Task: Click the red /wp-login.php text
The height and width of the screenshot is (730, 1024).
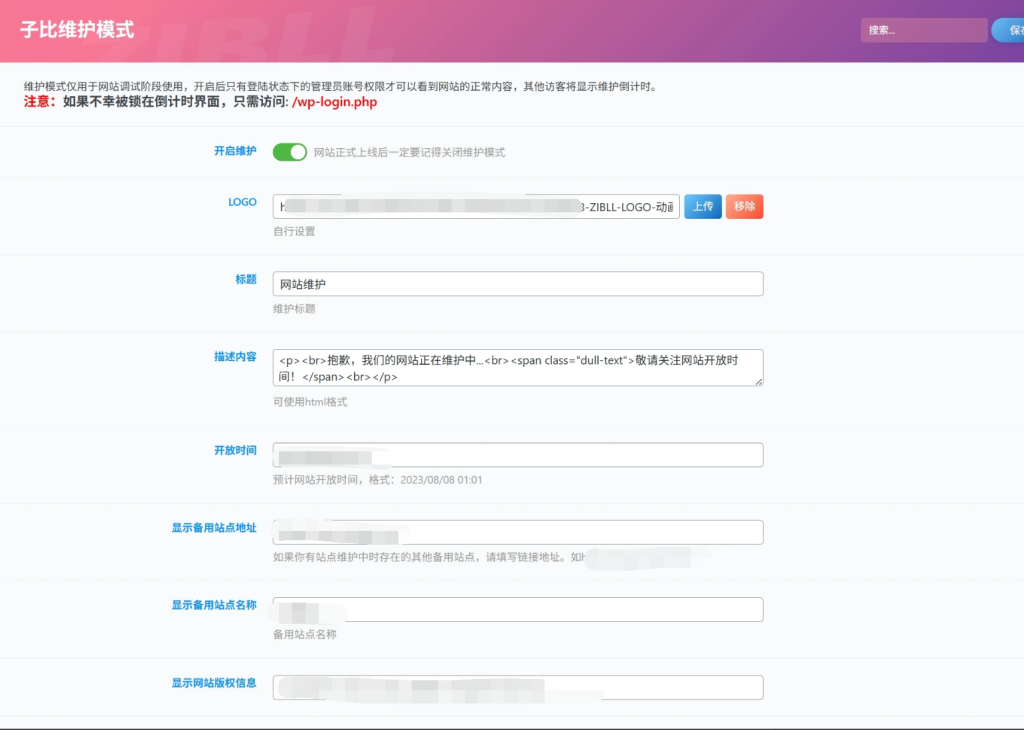Action: (334, 102)
